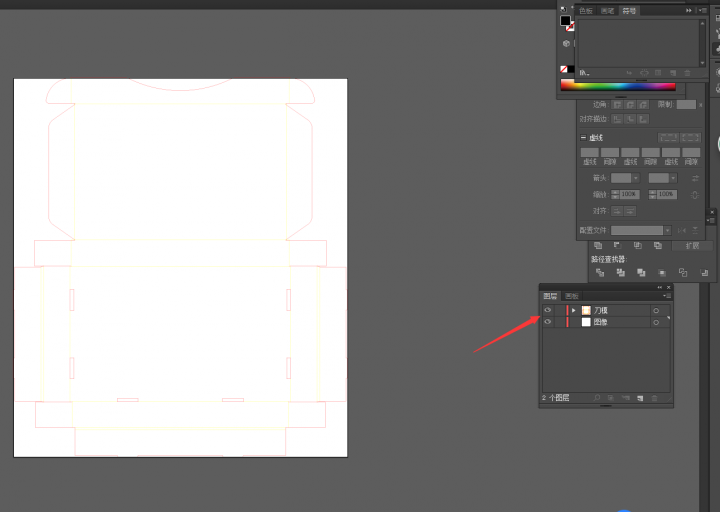Click the symbol libraries menu icon
Image resolution: width=720 pixels, height=512 pixels.
(585, 73)
